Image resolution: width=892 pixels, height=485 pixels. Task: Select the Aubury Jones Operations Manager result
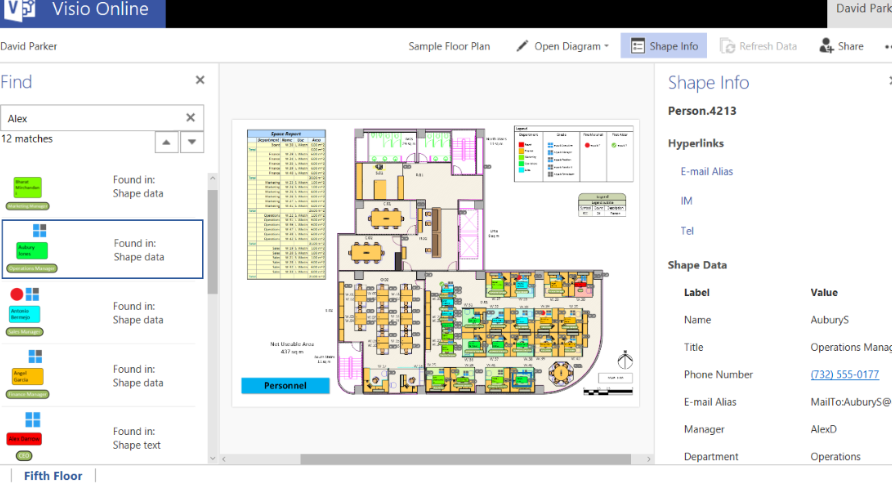tap(102, 249)
